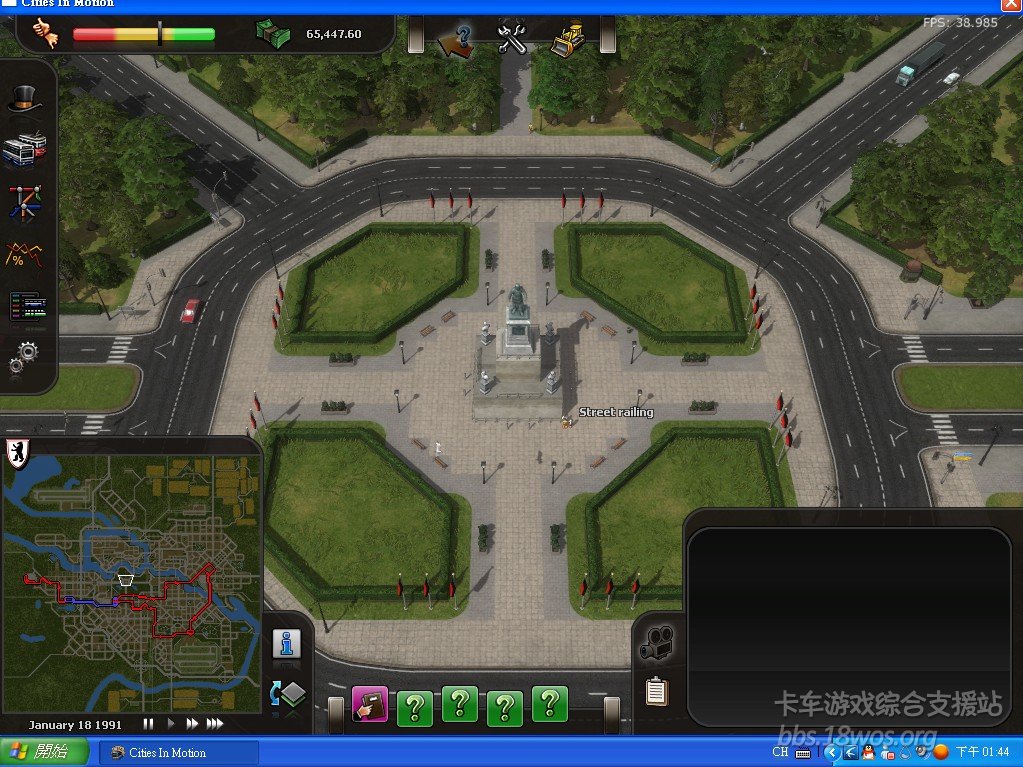1023x767 pixels.
Task: Click the green cash money icon
Action: [x=273, y=33]
